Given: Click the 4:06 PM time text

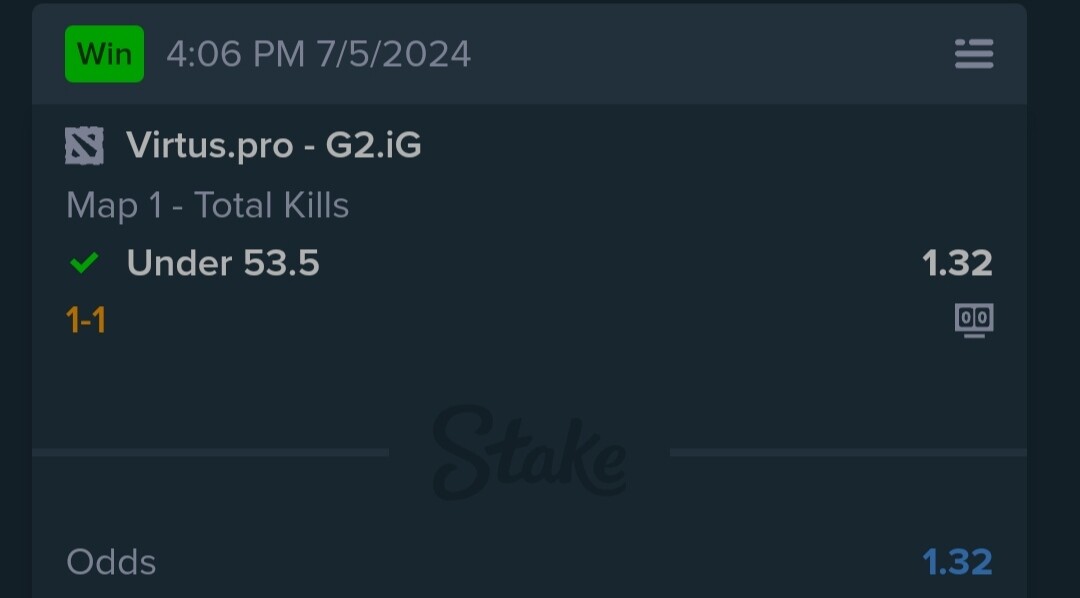Looking at the screenshot, I should pos(236,54).
